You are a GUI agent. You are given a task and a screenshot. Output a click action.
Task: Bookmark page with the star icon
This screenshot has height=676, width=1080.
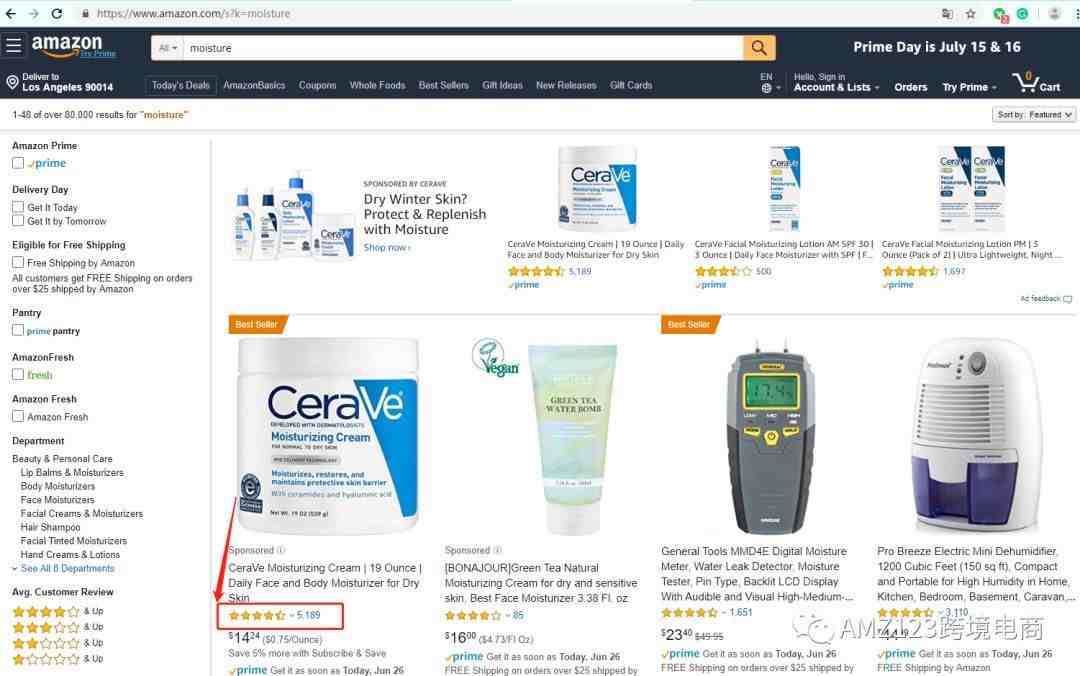click(970, 13)
